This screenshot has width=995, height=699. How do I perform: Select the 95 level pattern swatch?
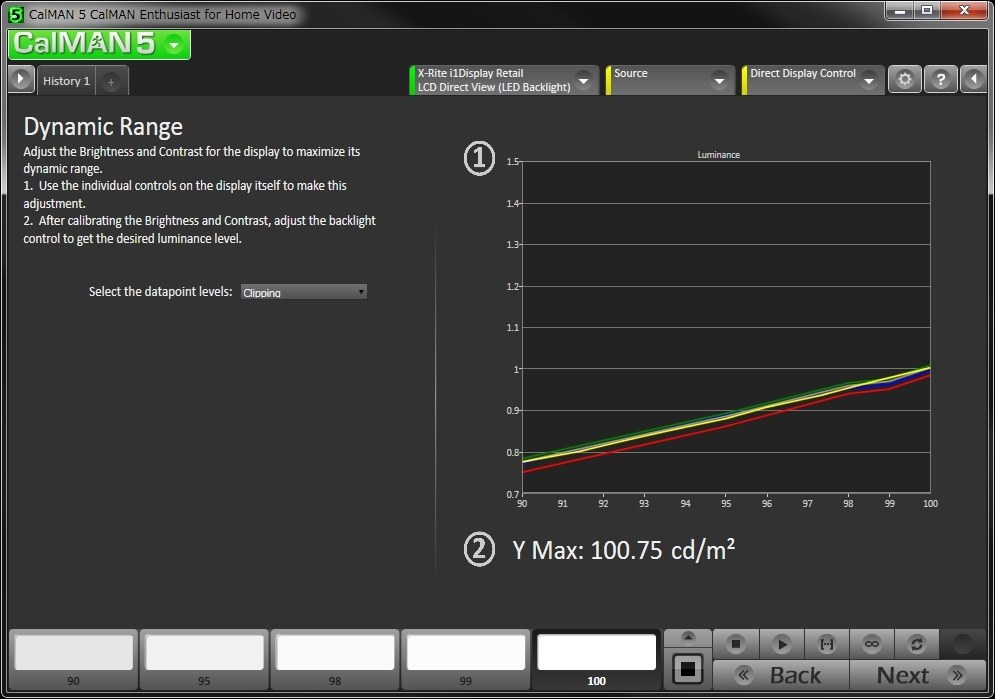pos(204,660)
